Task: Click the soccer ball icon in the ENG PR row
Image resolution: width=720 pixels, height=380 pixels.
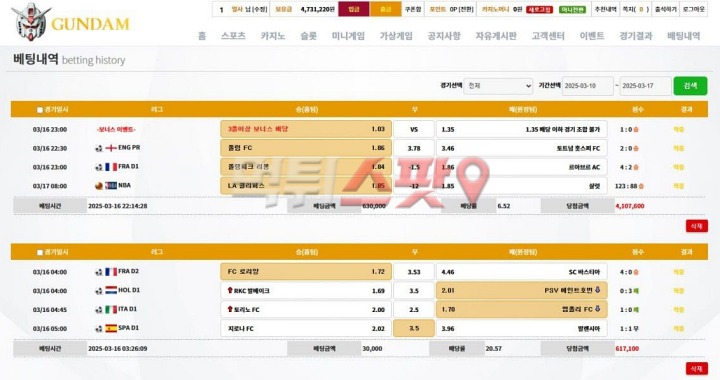Action: point(99,148)
